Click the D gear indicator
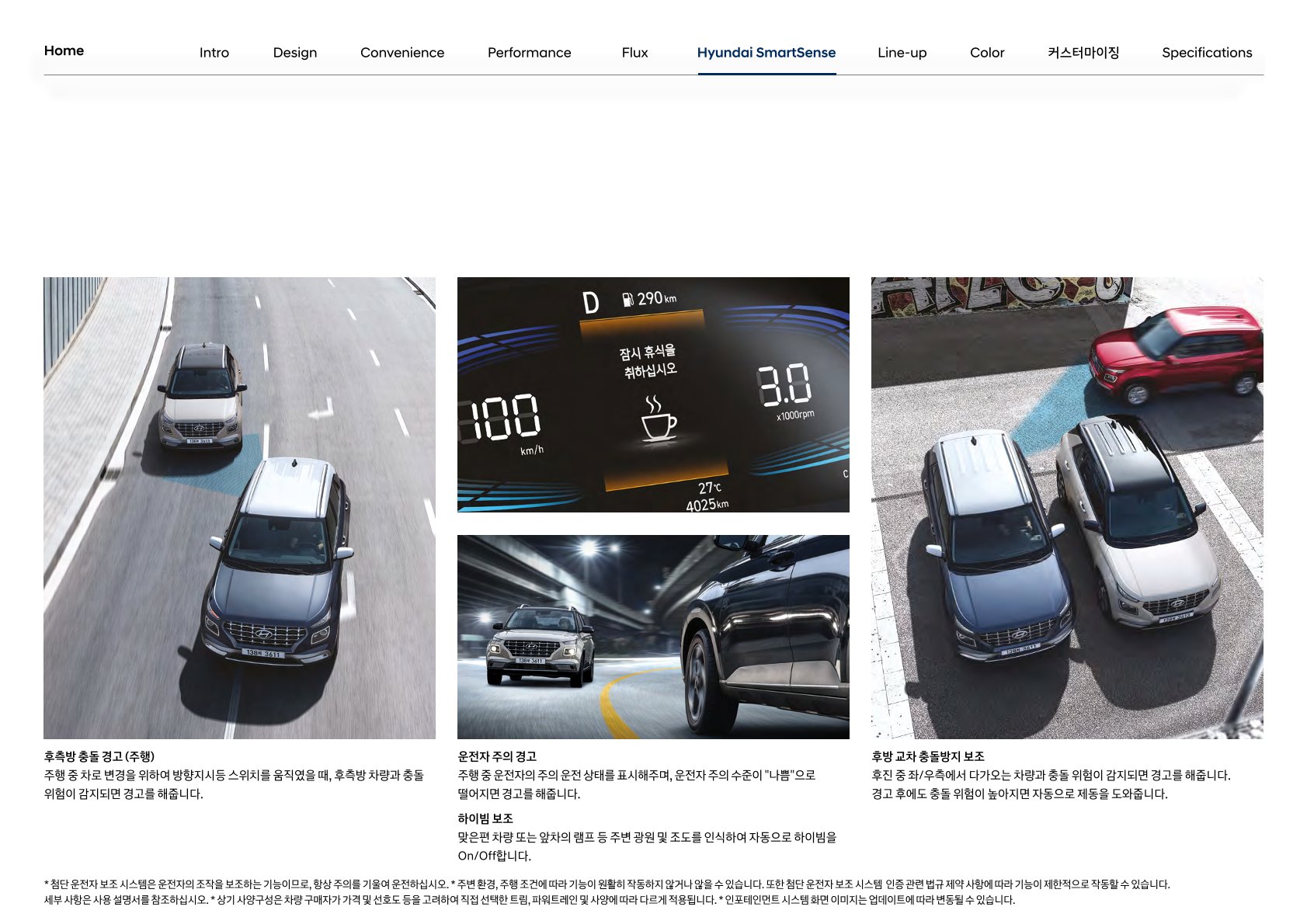The width and height of the screenshot is (1307, 924). (x=591, y=302)
